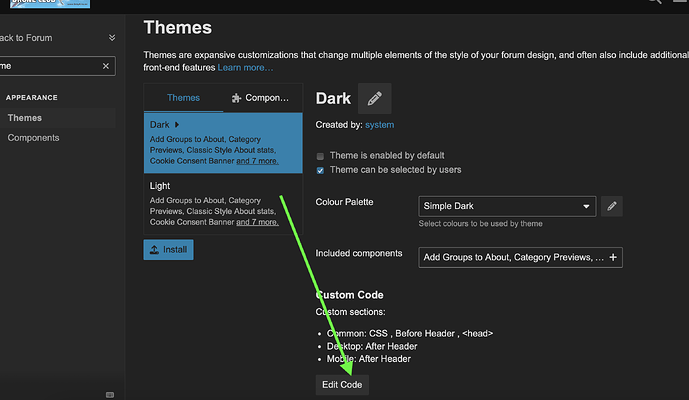The image size is (689, 400).
Task: Click the upload icon on Install button
Action: click(154, 250)
